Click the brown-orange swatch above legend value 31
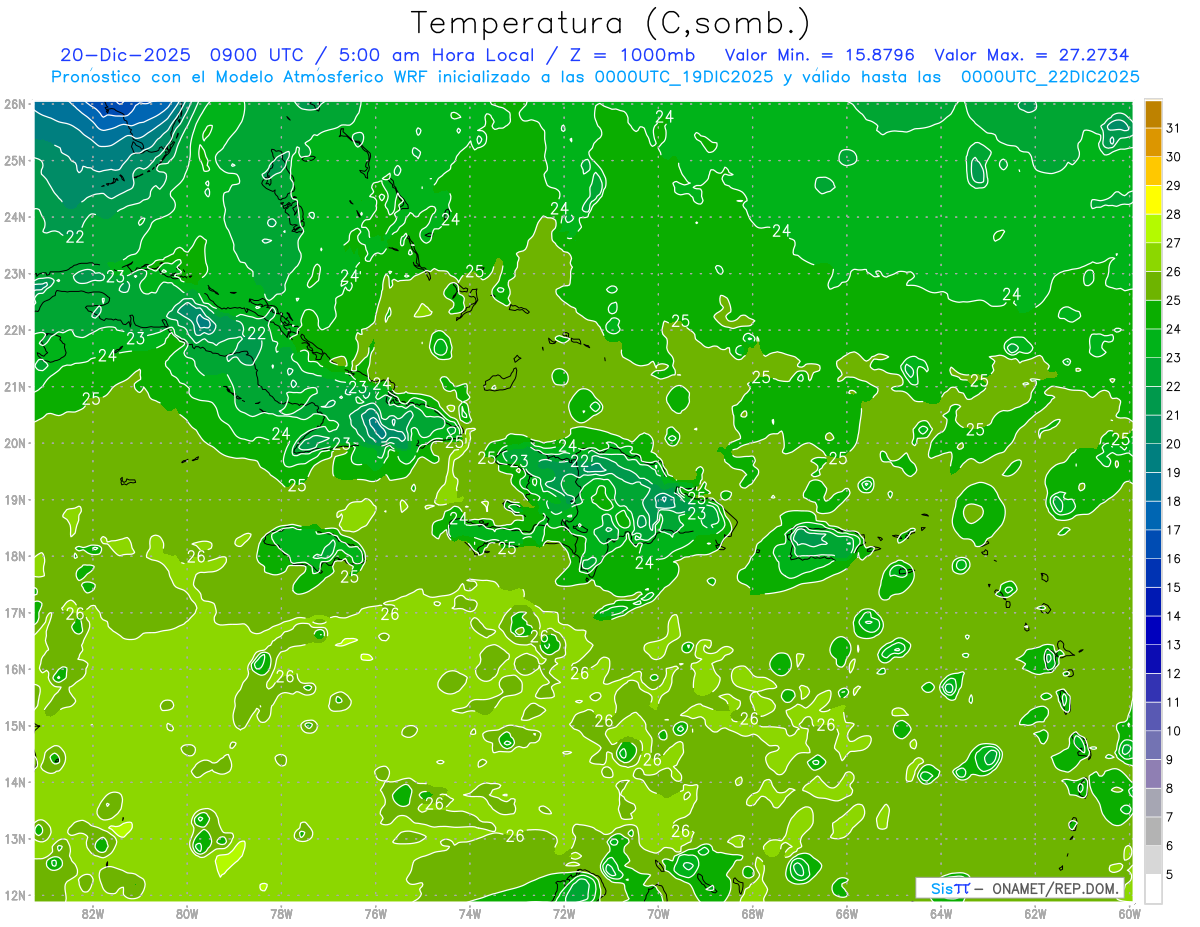Image resolution: width=1200 pixels, height=927 pixels. pos(1153,114)
